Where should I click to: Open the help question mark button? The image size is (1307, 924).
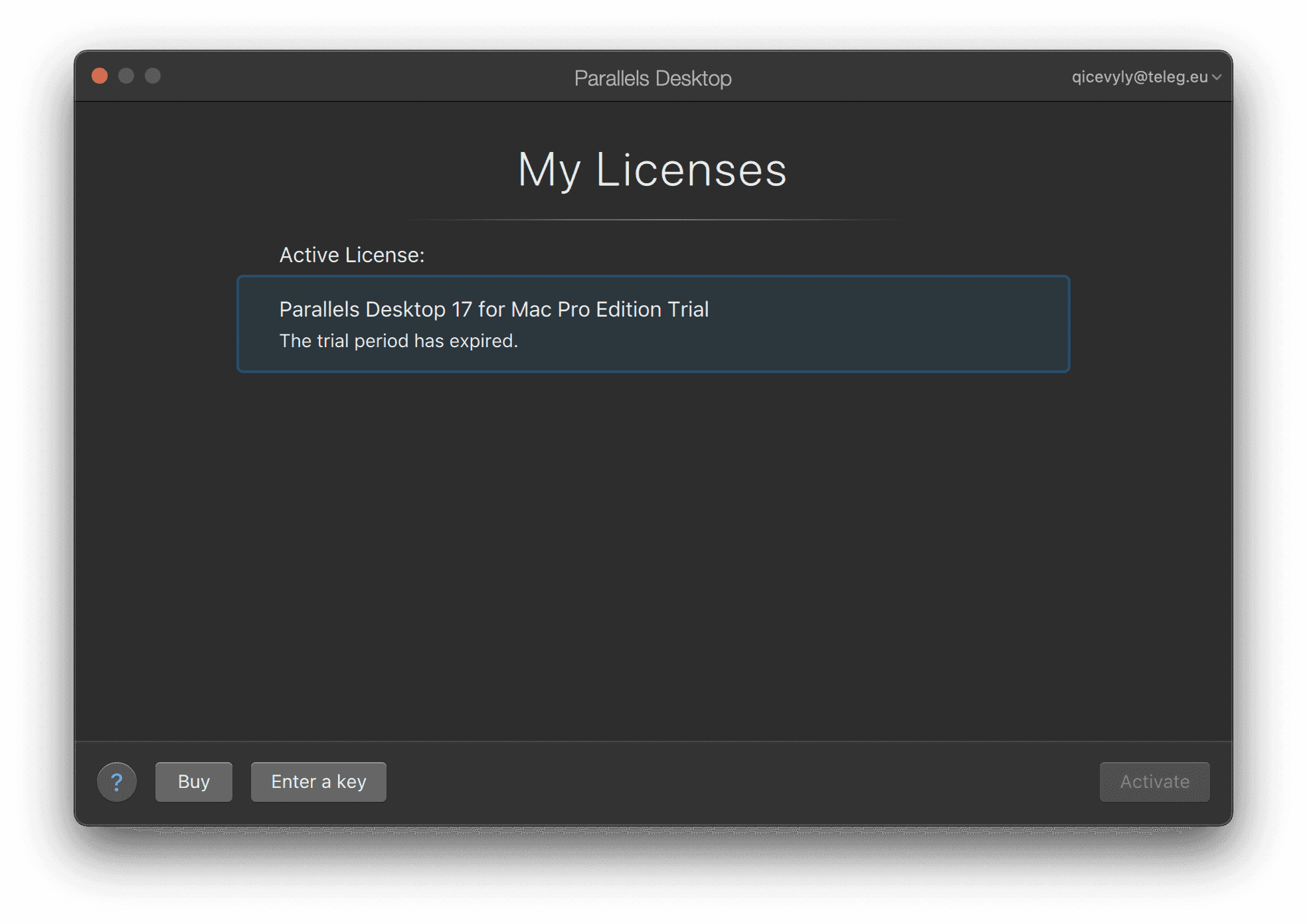pos(117,782)
